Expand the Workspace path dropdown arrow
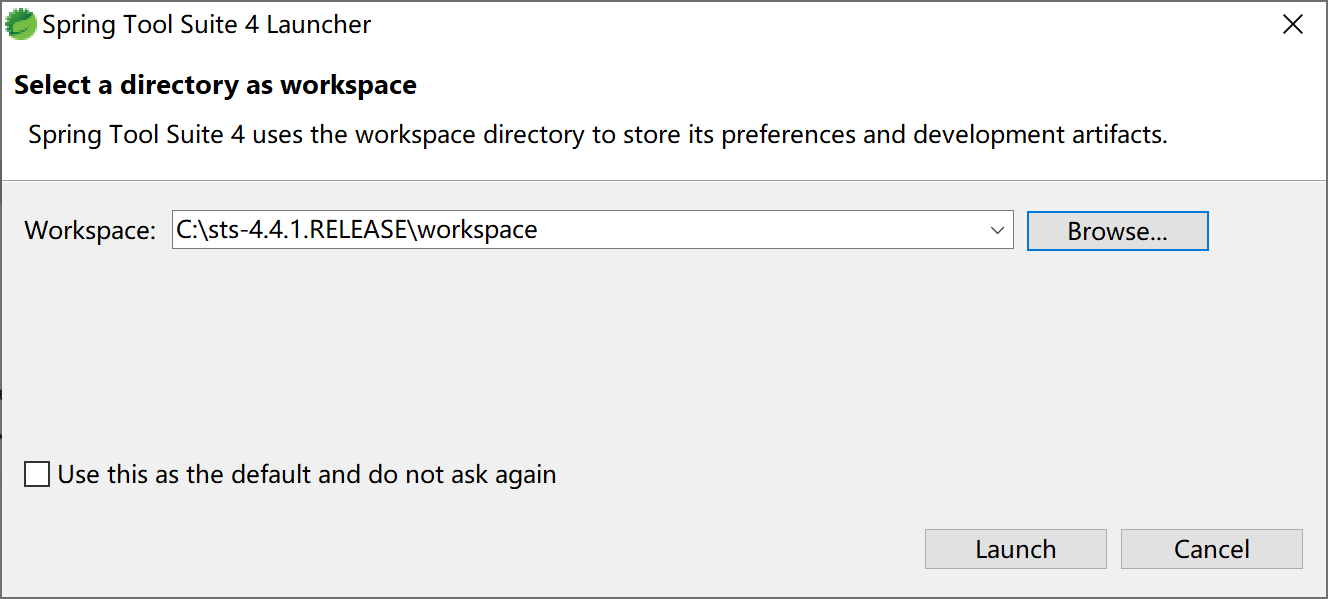This screenshot has width=1328, height=599. click(997, 230)
